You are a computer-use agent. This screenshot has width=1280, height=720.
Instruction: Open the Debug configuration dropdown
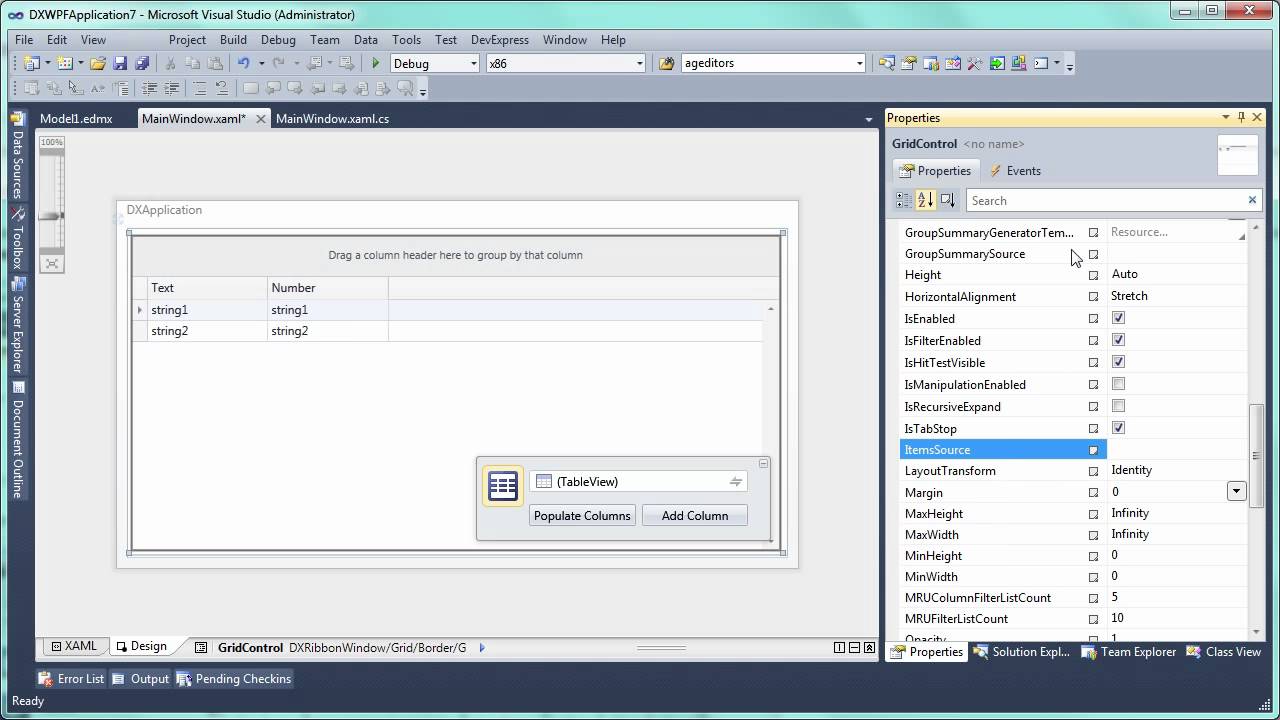[473, 63]
